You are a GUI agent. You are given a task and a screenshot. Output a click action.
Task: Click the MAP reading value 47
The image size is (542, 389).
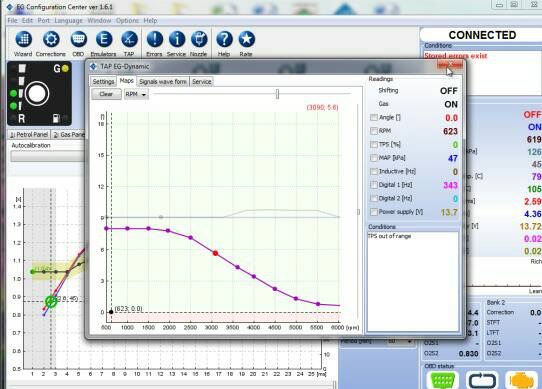(x=453, y=158)
